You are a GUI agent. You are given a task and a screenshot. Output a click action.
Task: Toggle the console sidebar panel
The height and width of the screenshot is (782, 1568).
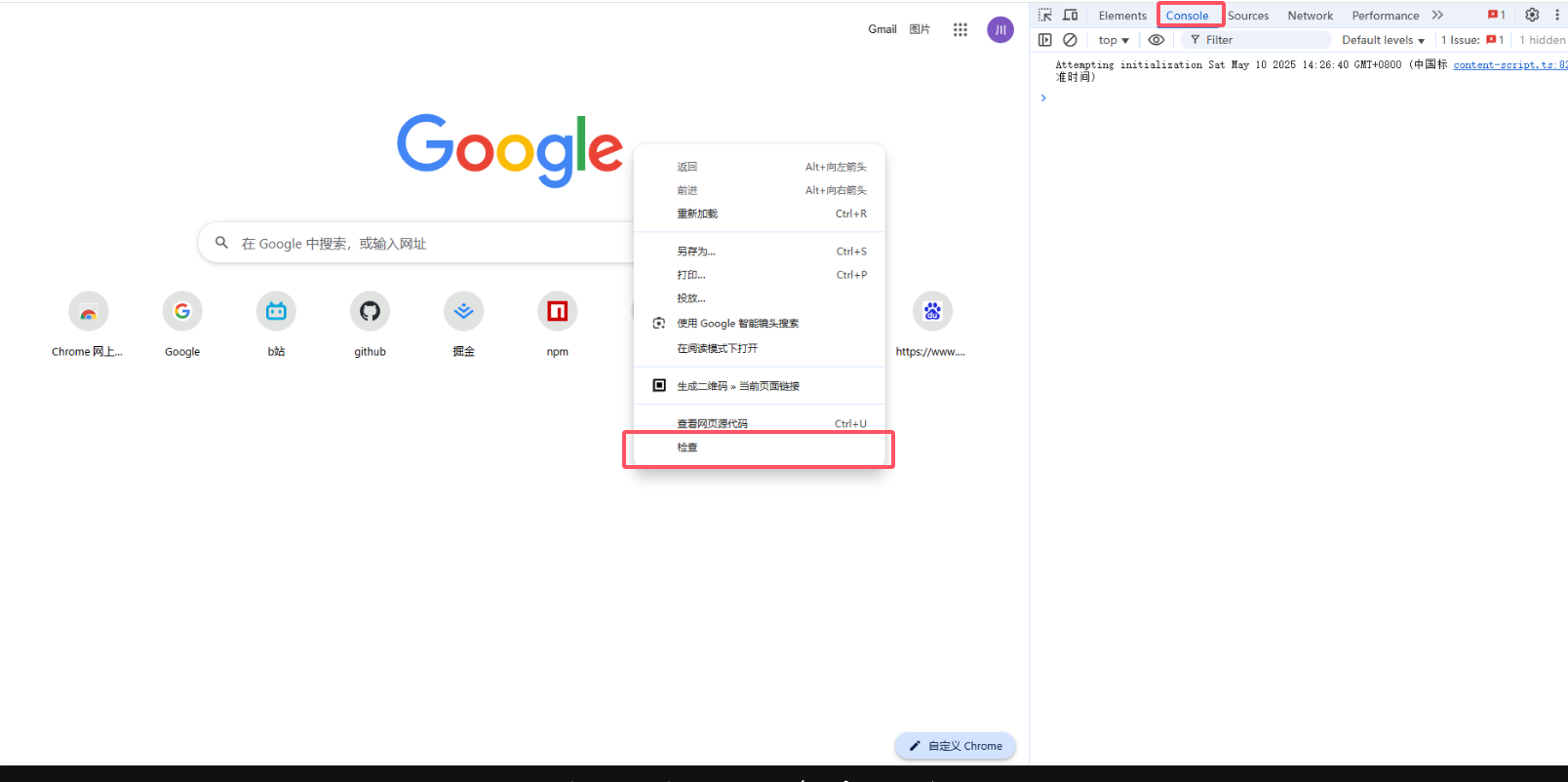[1045, 40]
